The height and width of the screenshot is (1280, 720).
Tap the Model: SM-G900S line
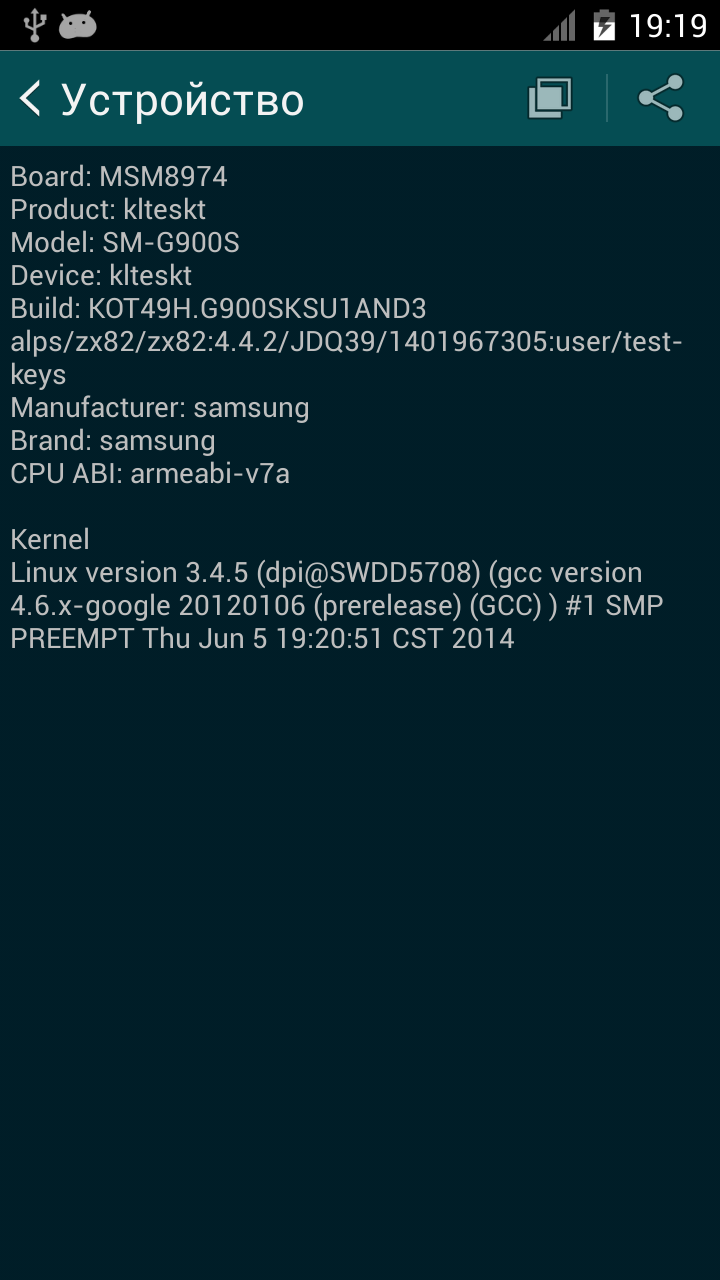coord(125,243)
